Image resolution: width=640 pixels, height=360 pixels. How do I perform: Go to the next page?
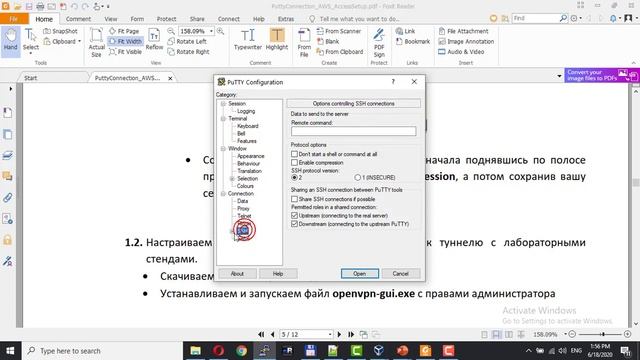coord(339,334)
